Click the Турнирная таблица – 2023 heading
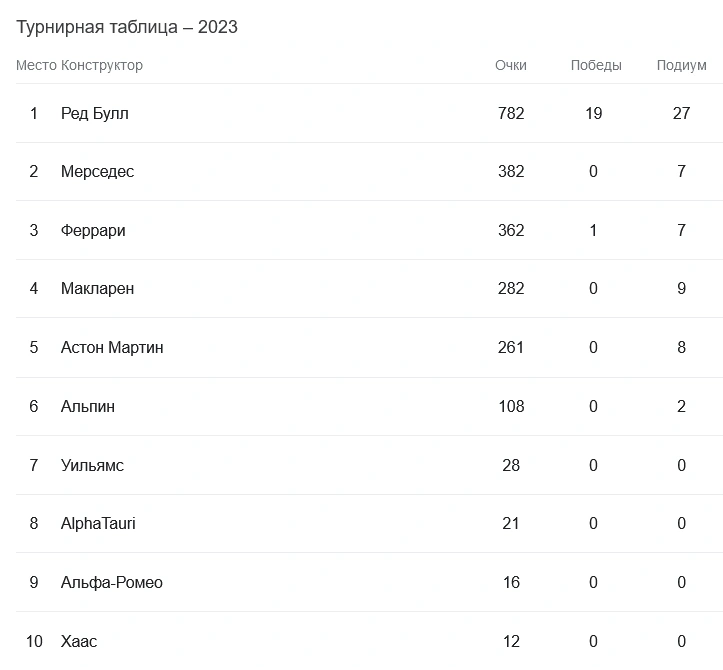Screen dimensions: 723x670 [127, 27]
